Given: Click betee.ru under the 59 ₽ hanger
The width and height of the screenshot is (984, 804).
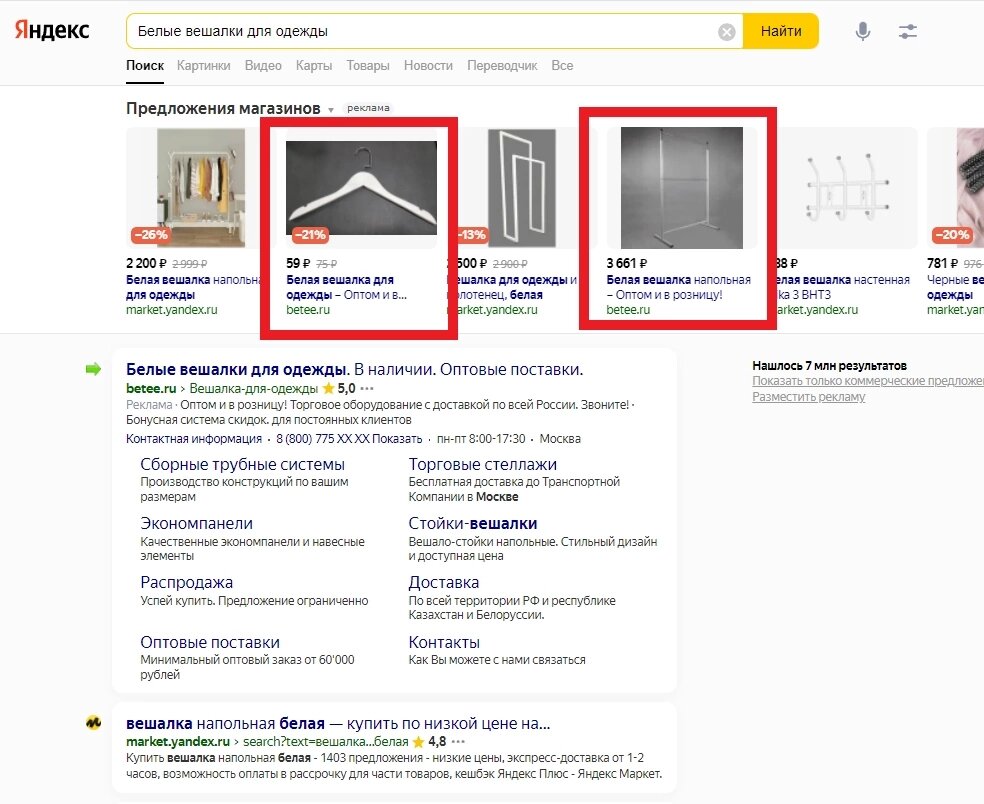Looking at the screenshot, I should pos(308,310).
